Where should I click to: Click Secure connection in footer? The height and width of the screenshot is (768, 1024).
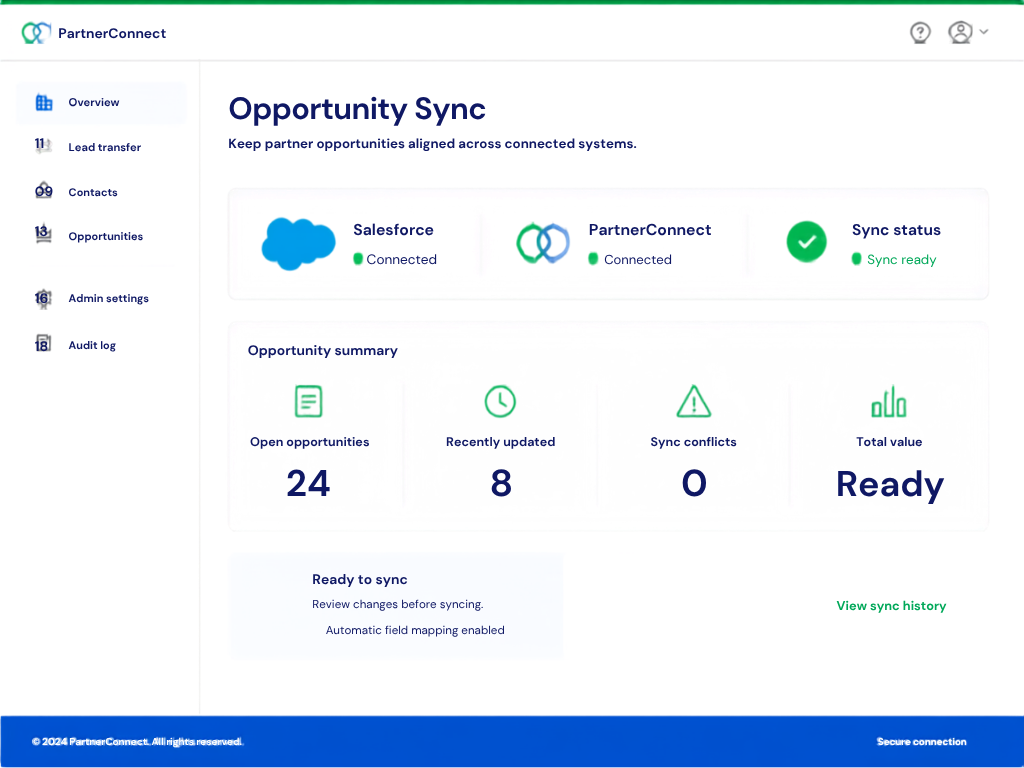click(921, 742)
